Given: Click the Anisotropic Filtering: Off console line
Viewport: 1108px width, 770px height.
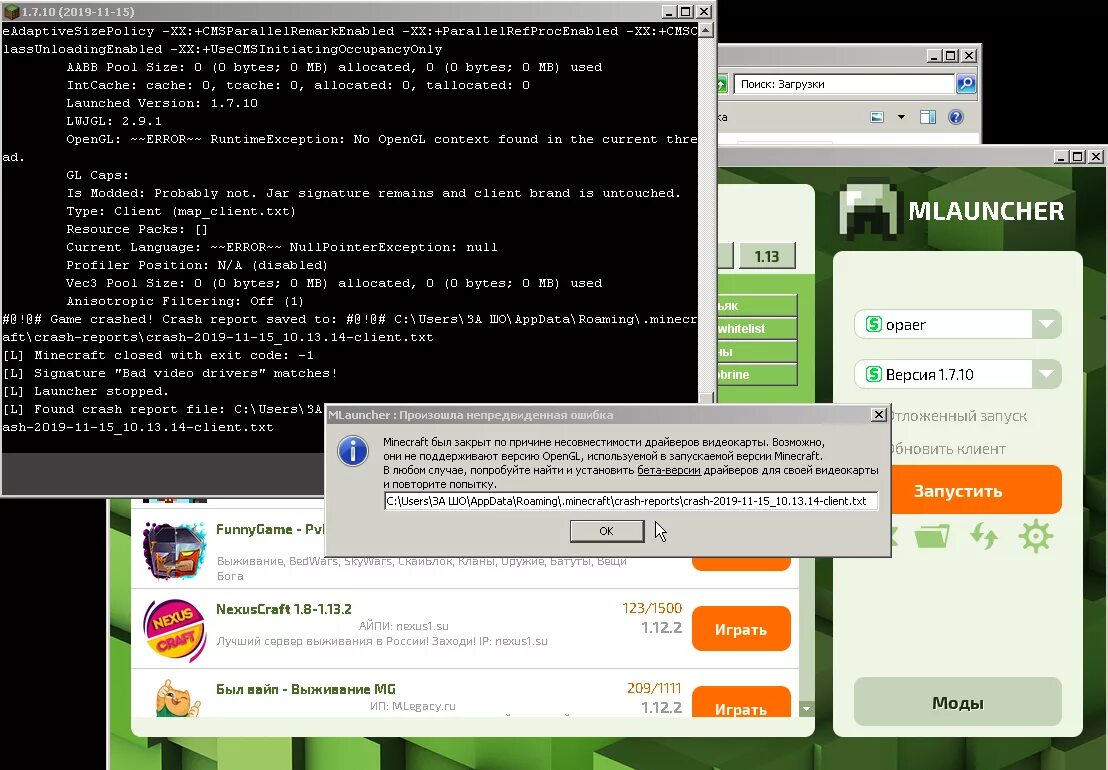Looking at the screenshot, I should click(x=184, y=301).
